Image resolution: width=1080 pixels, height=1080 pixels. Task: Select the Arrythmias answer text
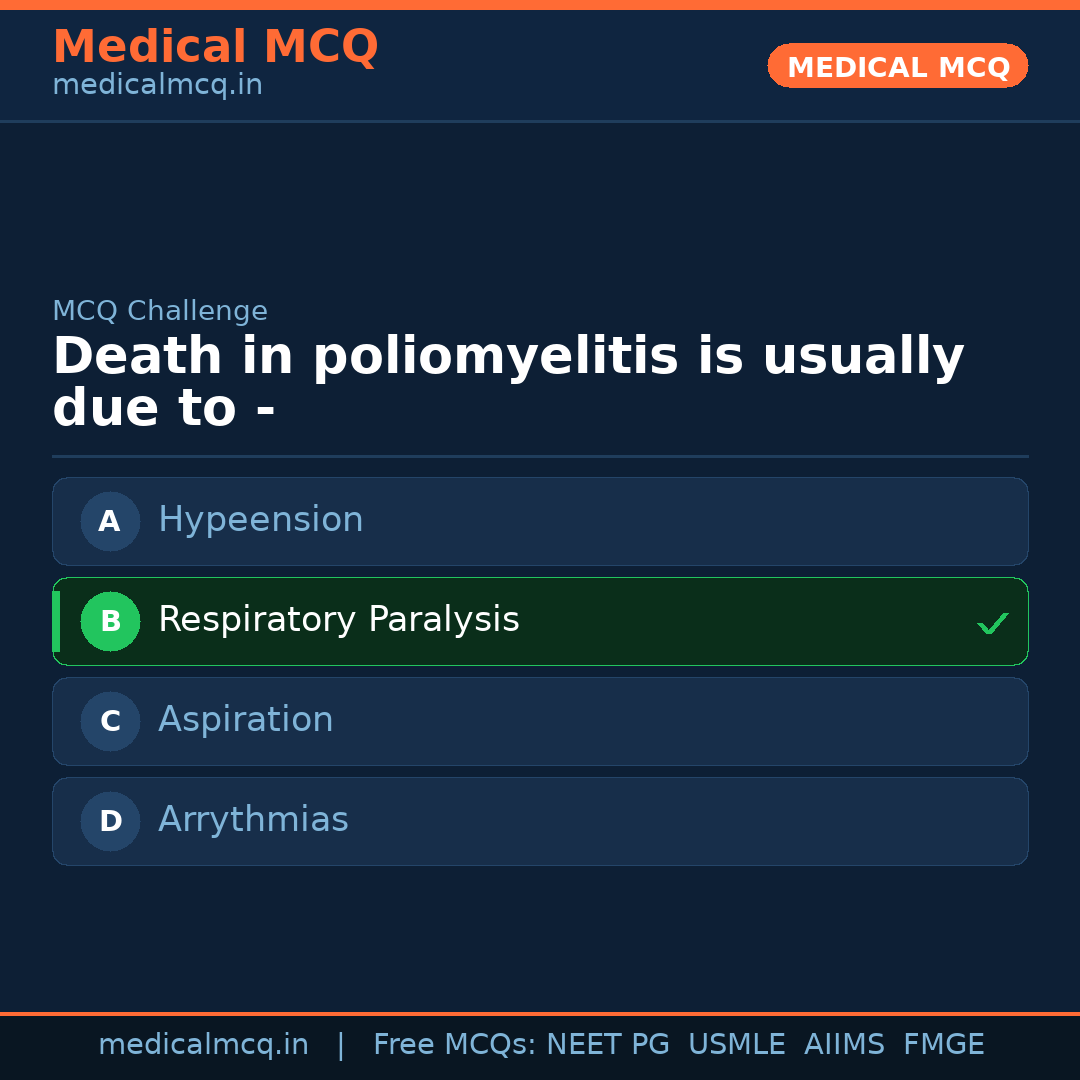pyautogui.click(x=253, y=820)
